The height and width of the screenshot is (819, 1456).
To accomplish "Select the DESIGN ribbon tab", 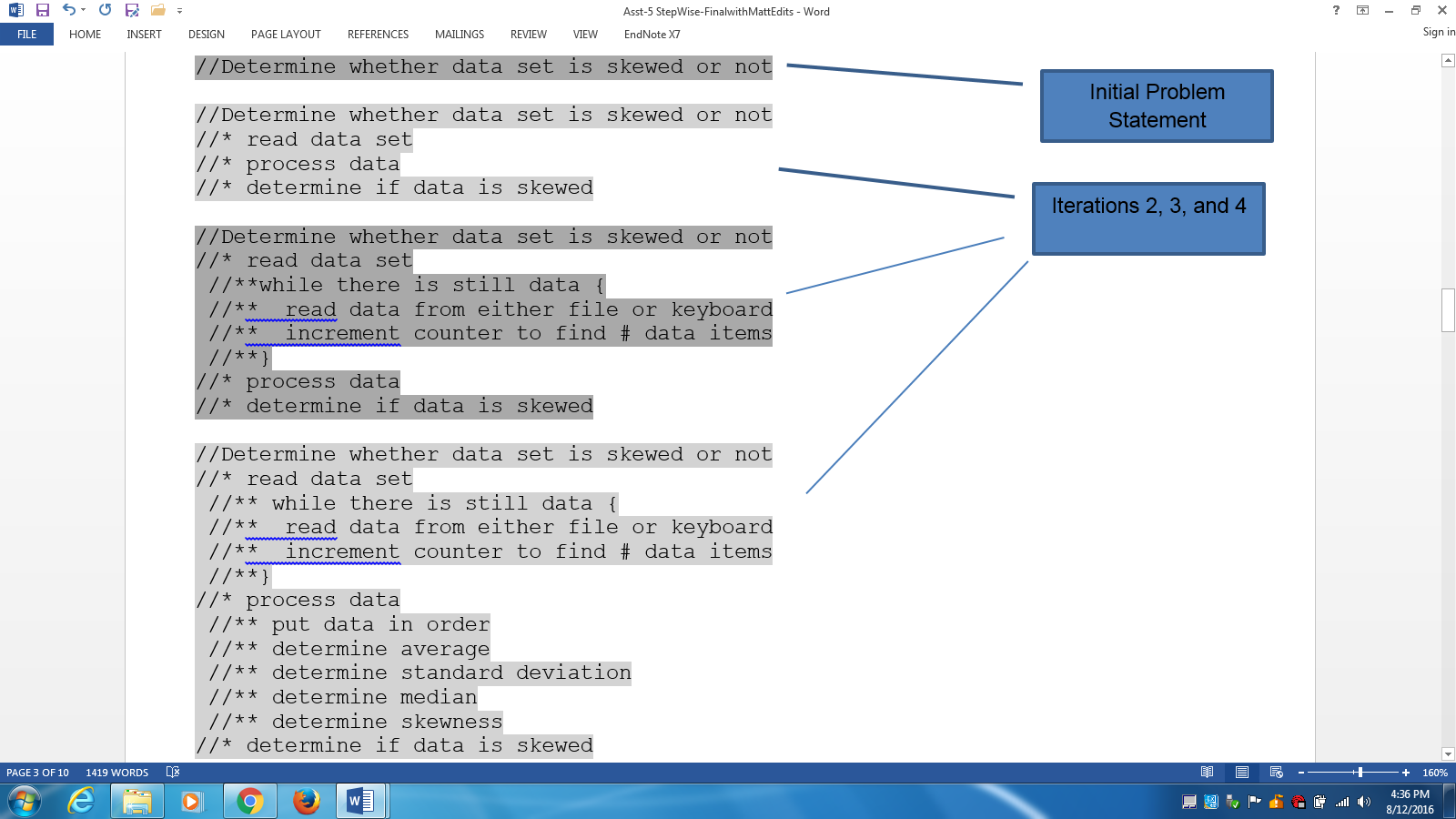I will (207, 35).
